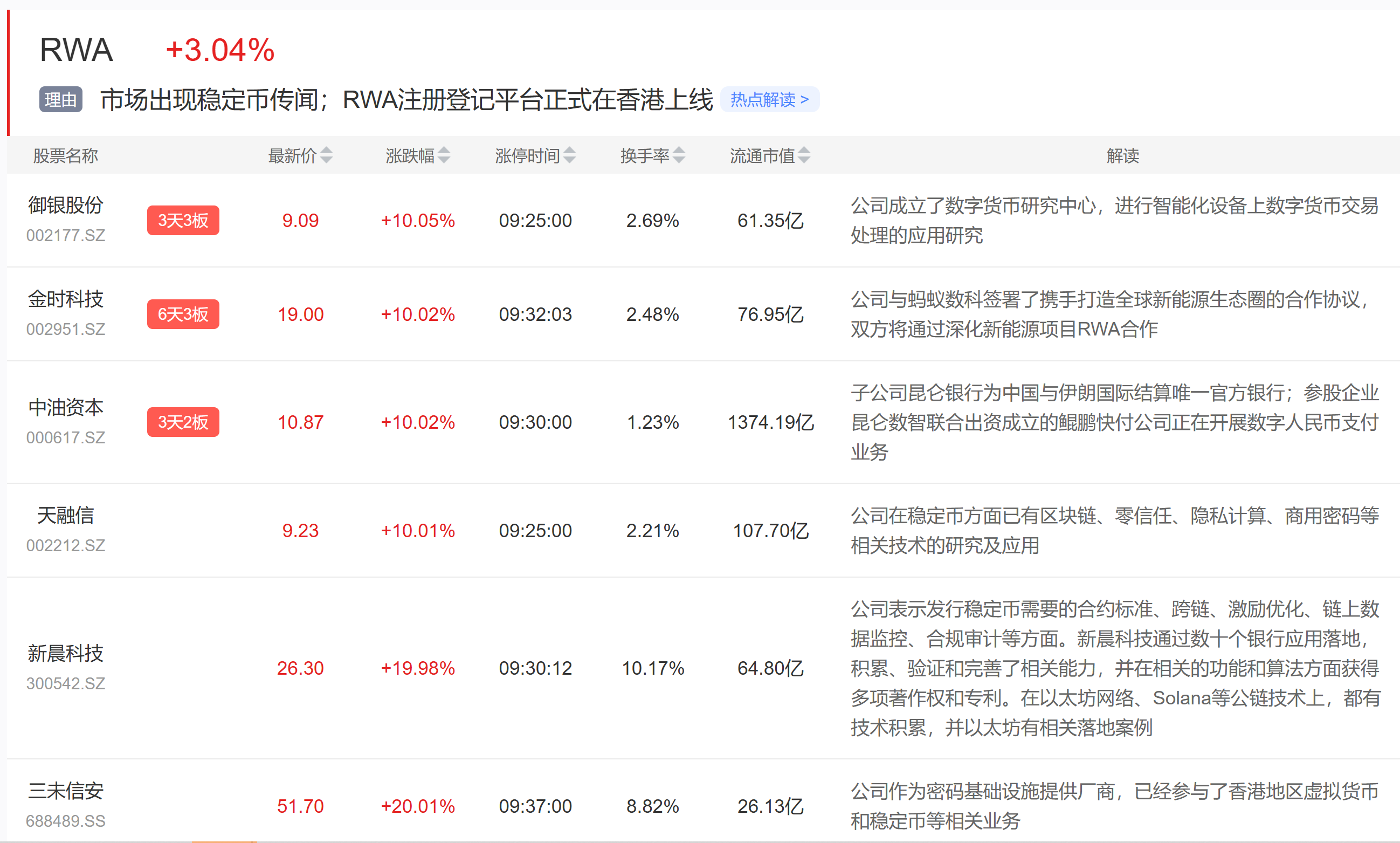Click the 解读 column header
The width and height of the screenshot is (1400, 843).
[1122, 155]
